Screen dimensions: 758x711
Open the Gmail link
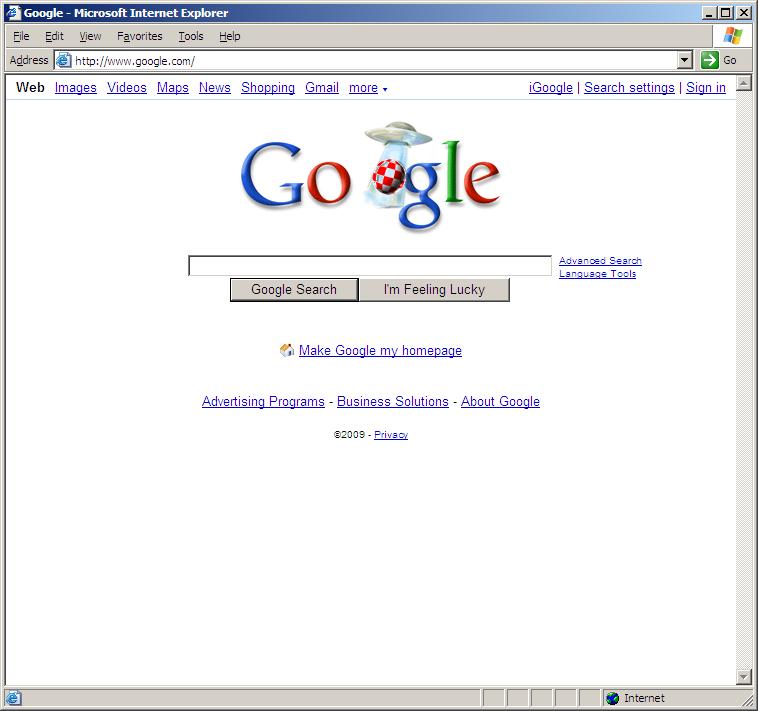(x=321, y=87)
